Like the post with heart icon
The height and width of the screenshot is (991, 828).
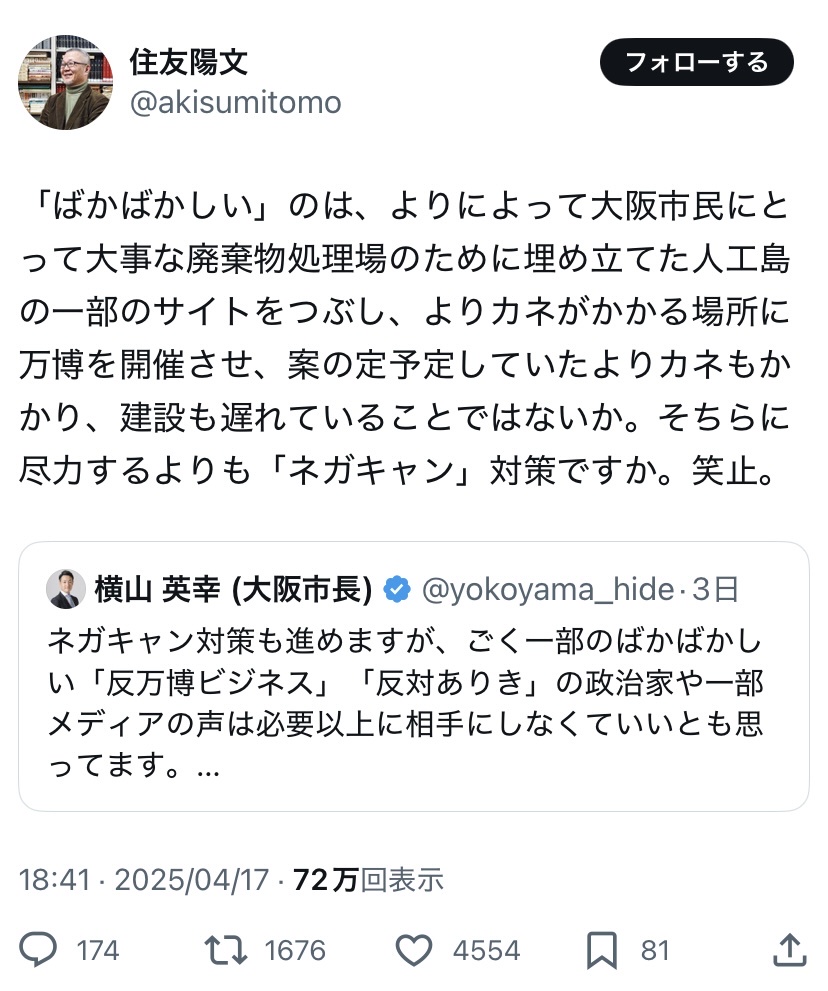pos(413,949)
